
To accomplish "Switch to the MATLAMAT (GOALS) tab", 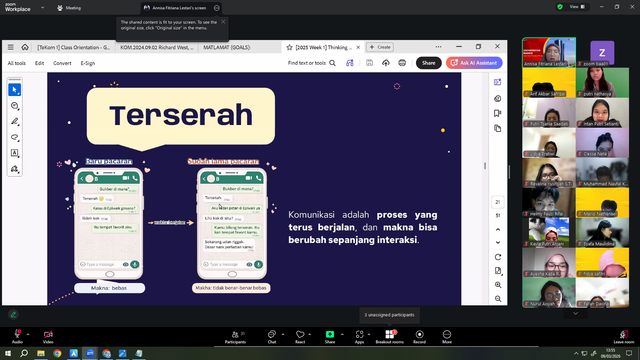I will click(x=227, y=47).
